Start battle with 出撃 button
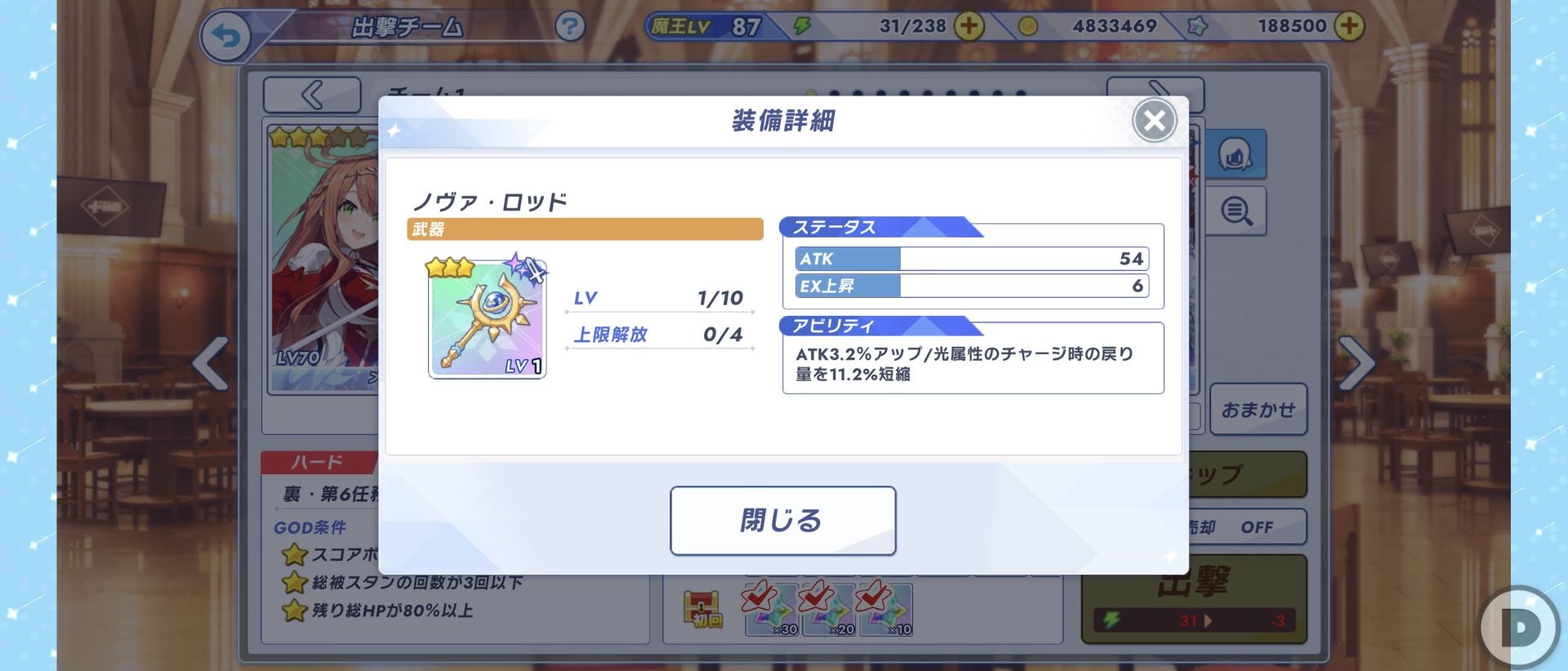Viewport: 1568px width, 671px height. [1194, 599]
